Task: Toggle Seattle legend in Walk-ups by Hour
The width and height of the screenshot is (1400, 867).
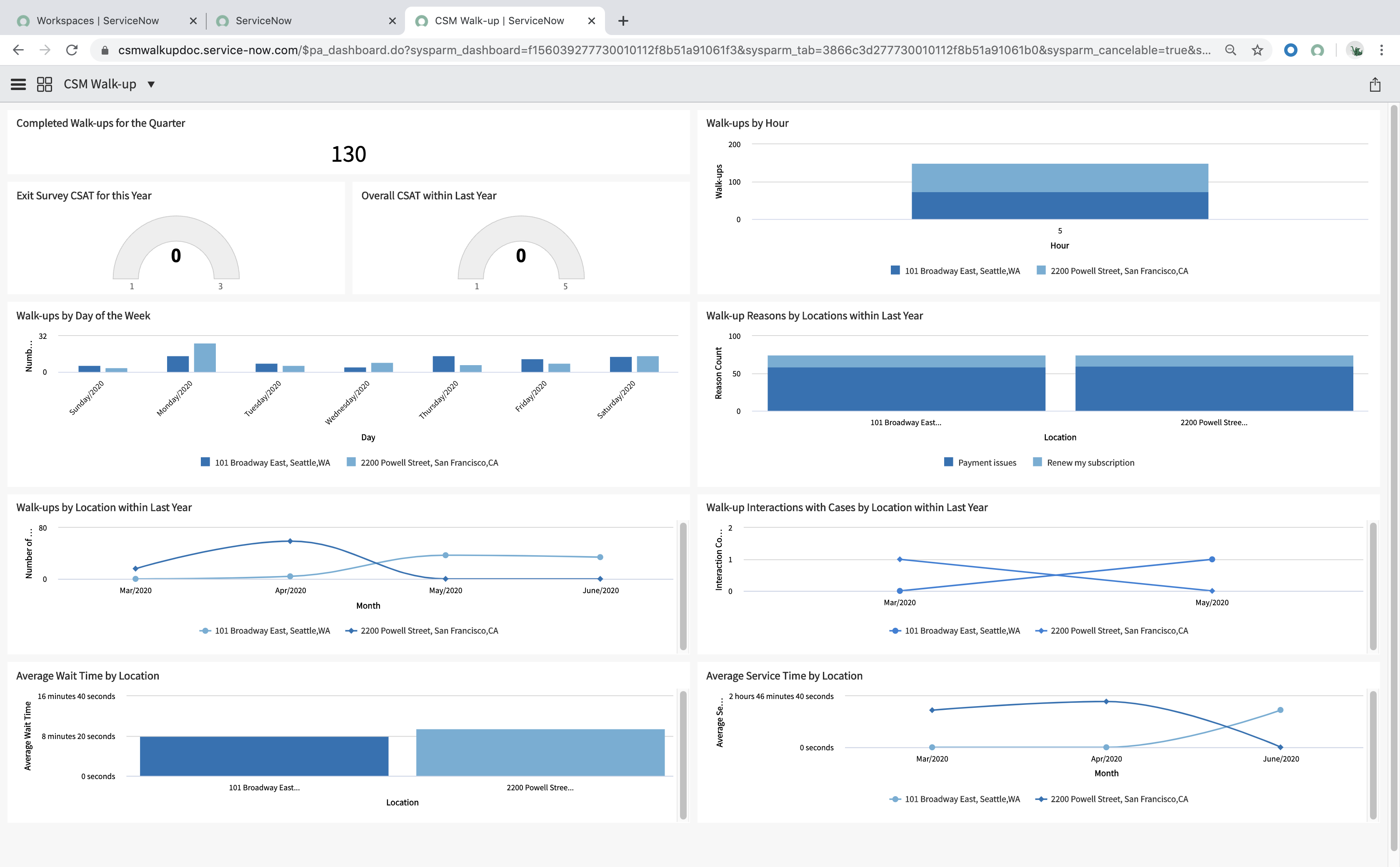Action: pos(955,271)
